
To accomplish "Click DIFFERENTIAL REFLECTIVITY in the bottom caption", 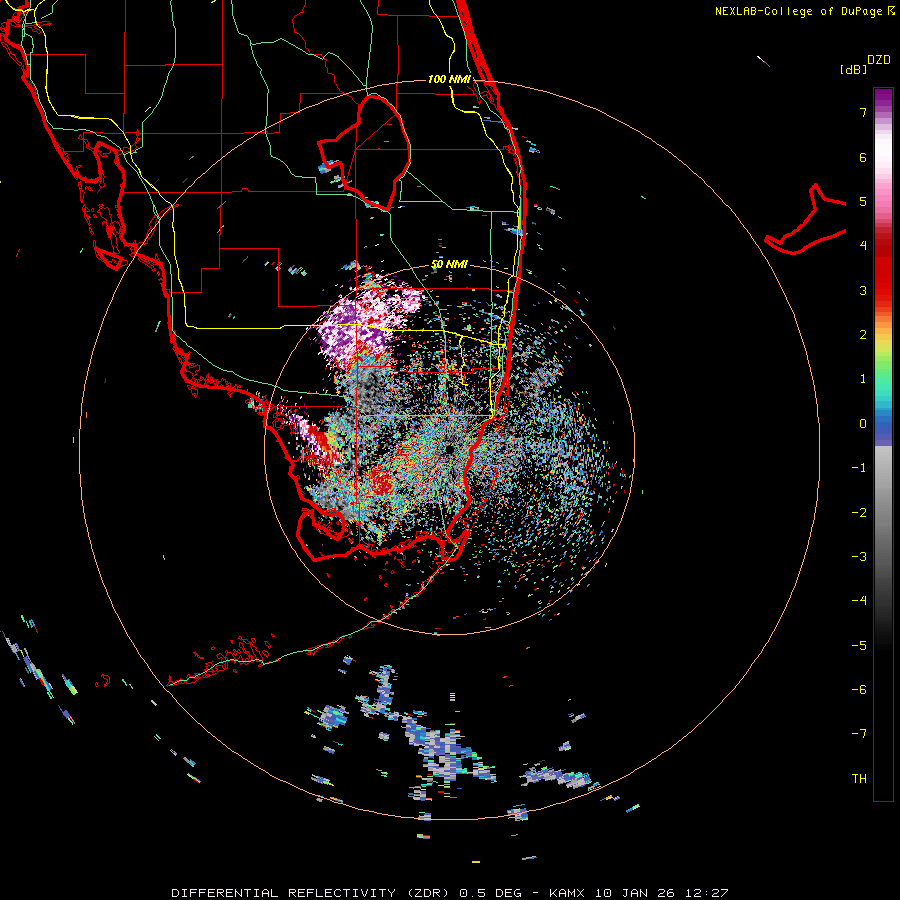I will (284, 893).
